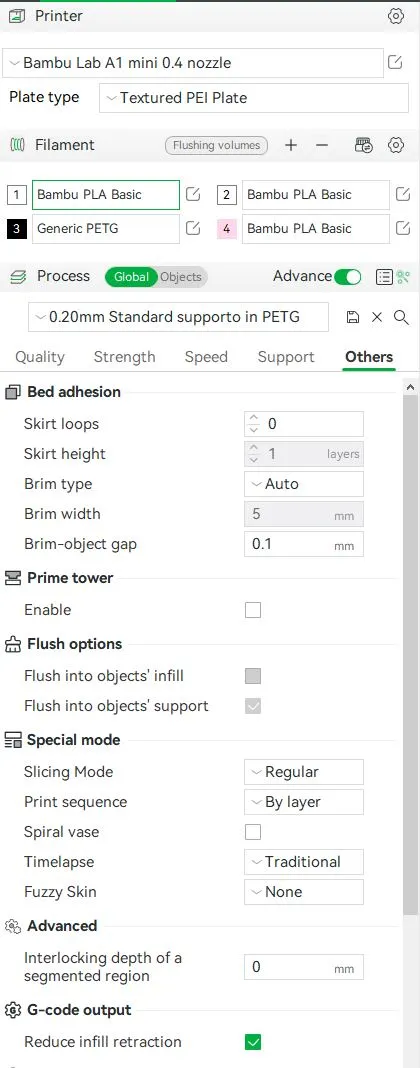This screenshot has width=420, height=1068.
Task: Save the current process preset
Action: coord(353,317)
